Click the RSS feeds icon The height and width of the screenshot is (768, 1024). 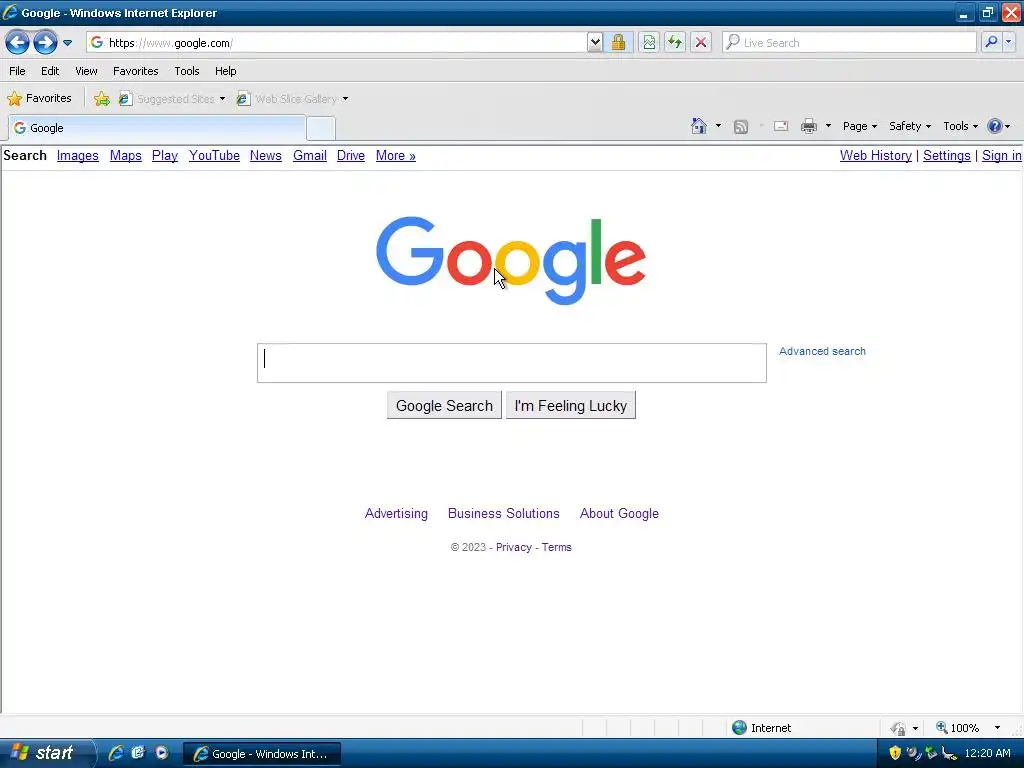pyautogui.click(x=741, y=127)
